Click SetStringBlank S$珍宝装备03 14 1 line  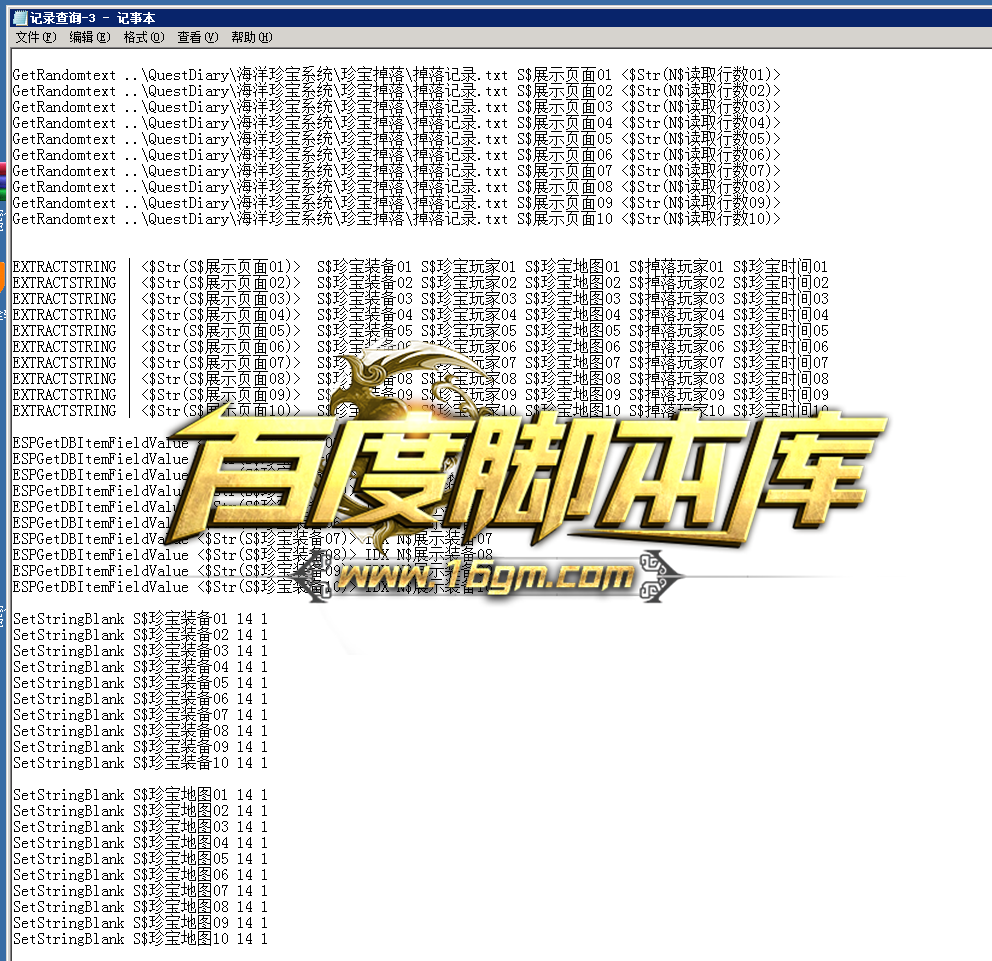click(140, 651)
